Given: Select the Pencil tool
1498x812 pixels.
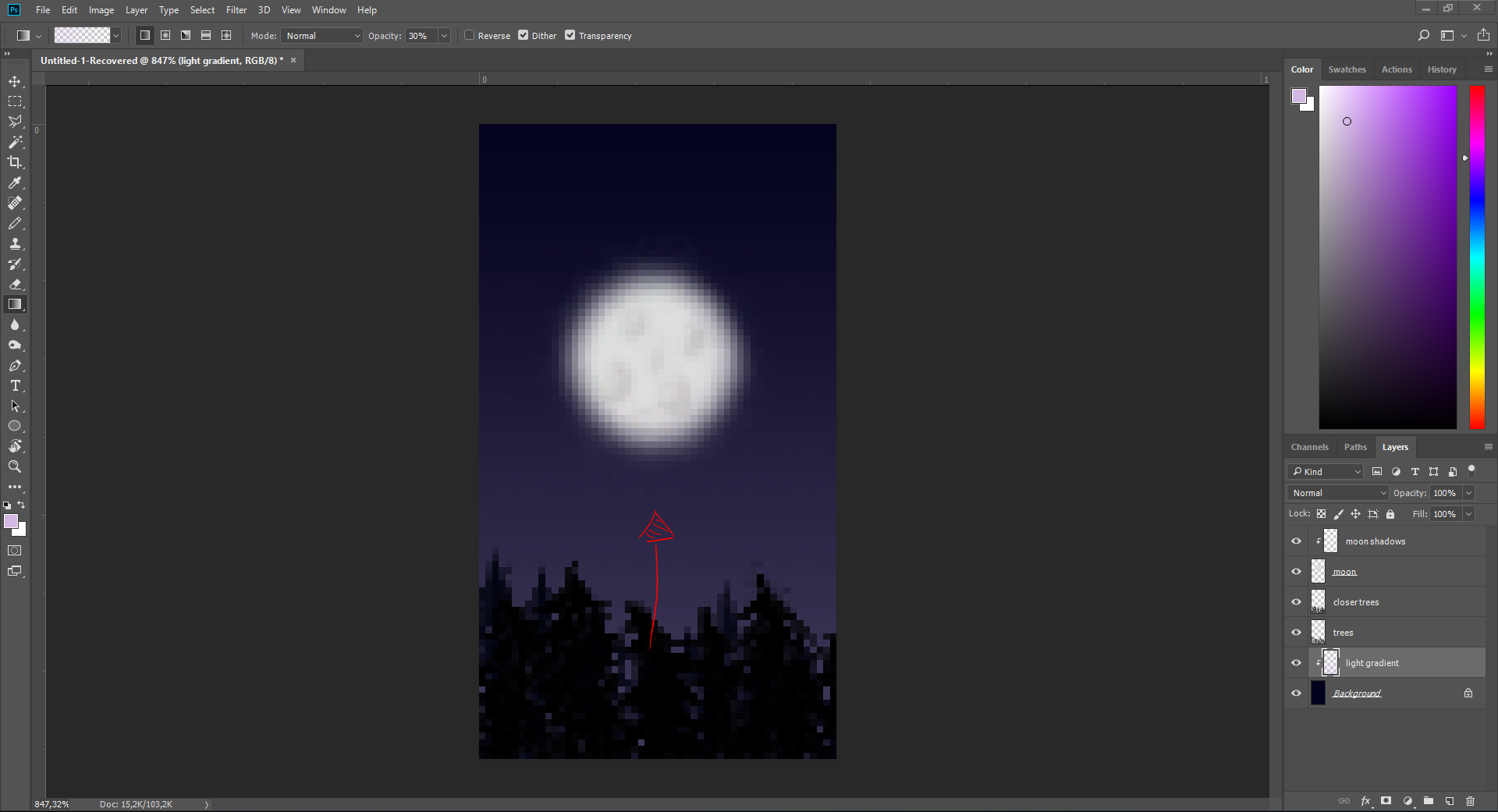Looking at the screenshot, I should click(x=15, y=223).
